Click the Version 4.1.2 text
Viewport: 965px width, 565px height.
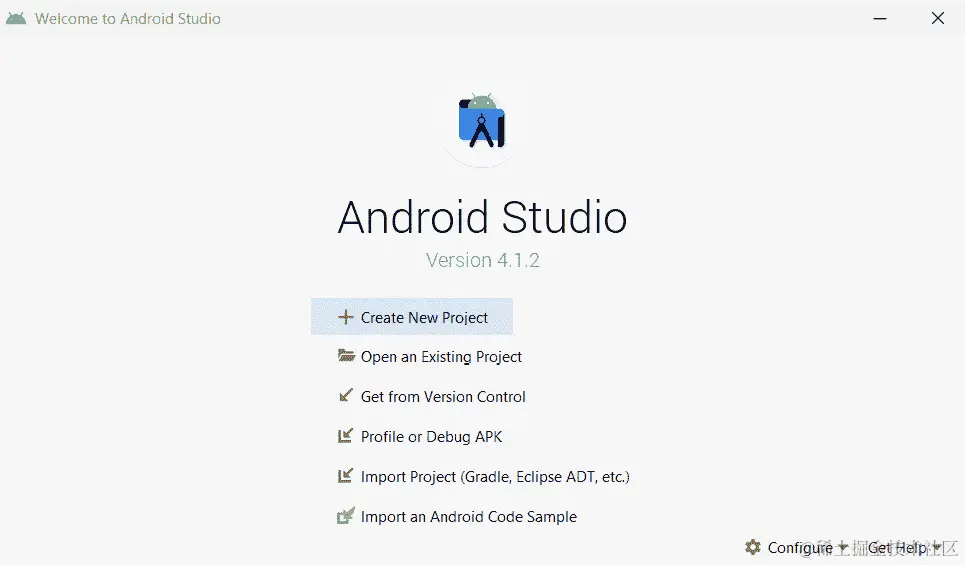pyautogui.click(x=482, y=260)
